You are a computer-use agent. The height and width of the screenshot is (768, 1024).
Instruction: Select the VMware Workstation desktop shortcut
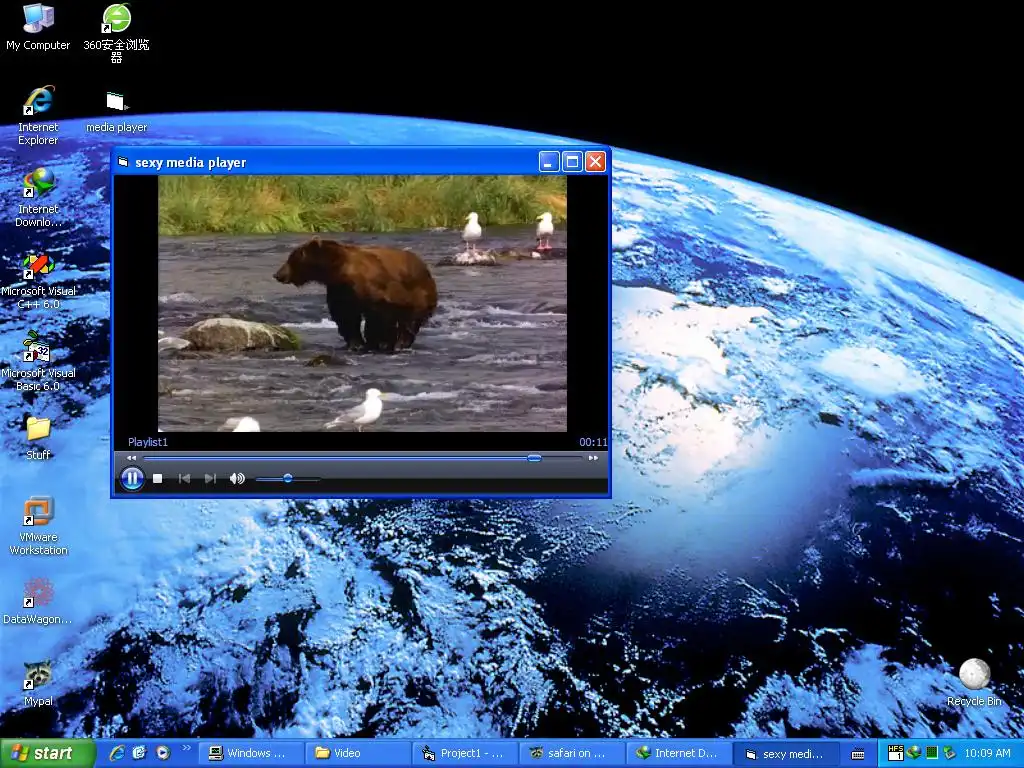click(x=38, y=526)
